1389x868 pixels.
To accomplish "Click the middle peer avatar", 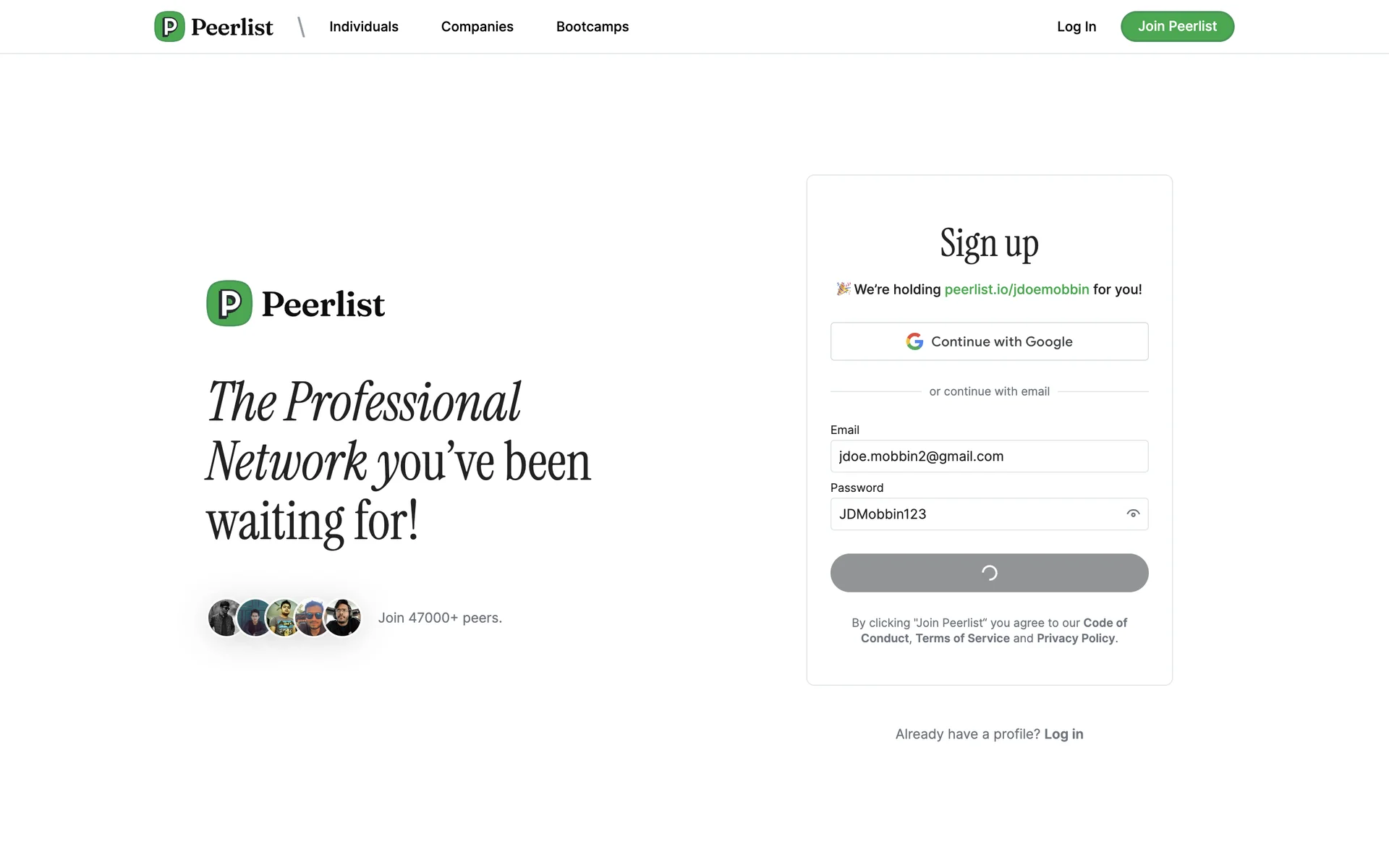I will [x=284, y=618].
